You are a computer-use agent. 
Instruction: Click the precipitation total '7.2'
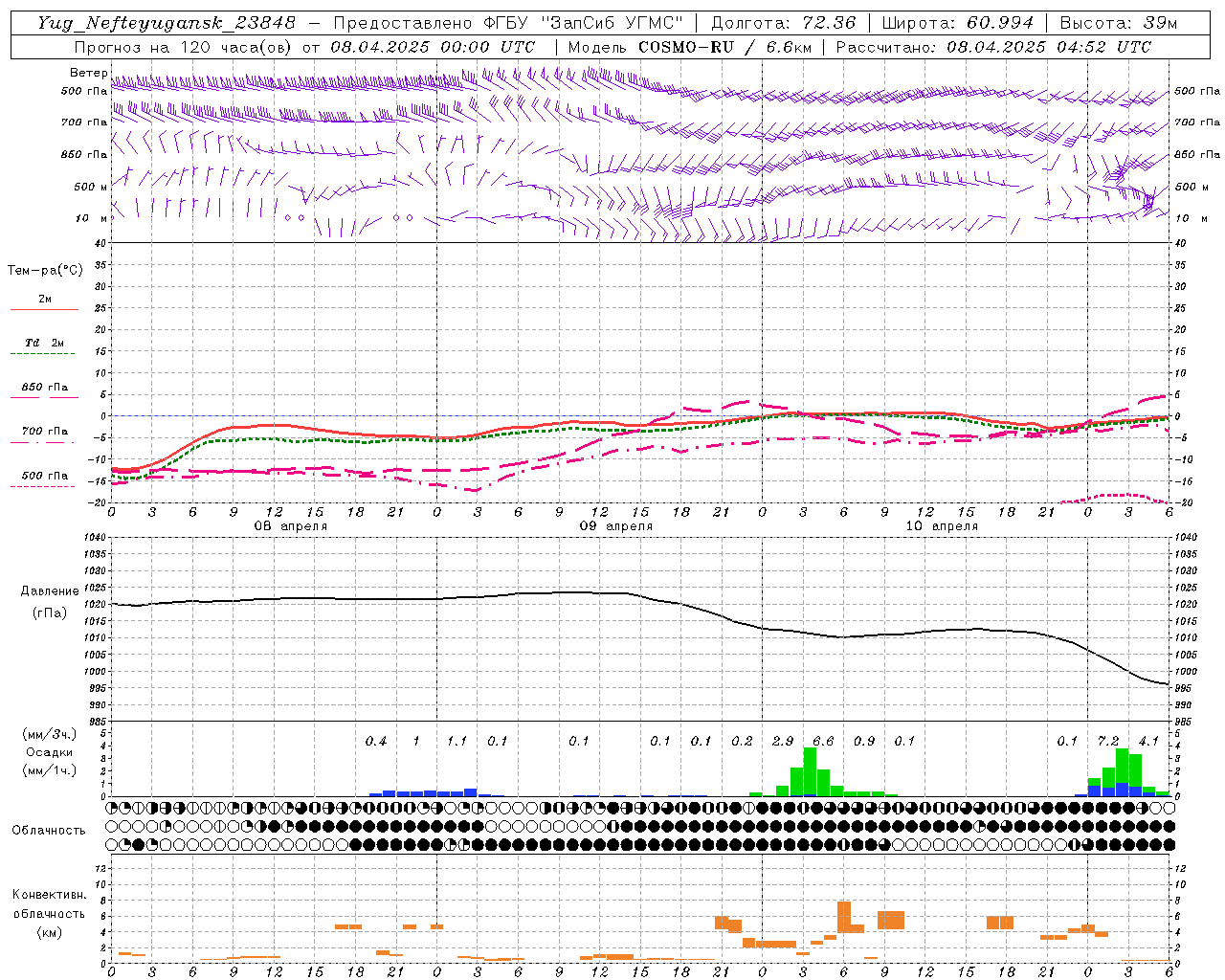point(1108,741)
